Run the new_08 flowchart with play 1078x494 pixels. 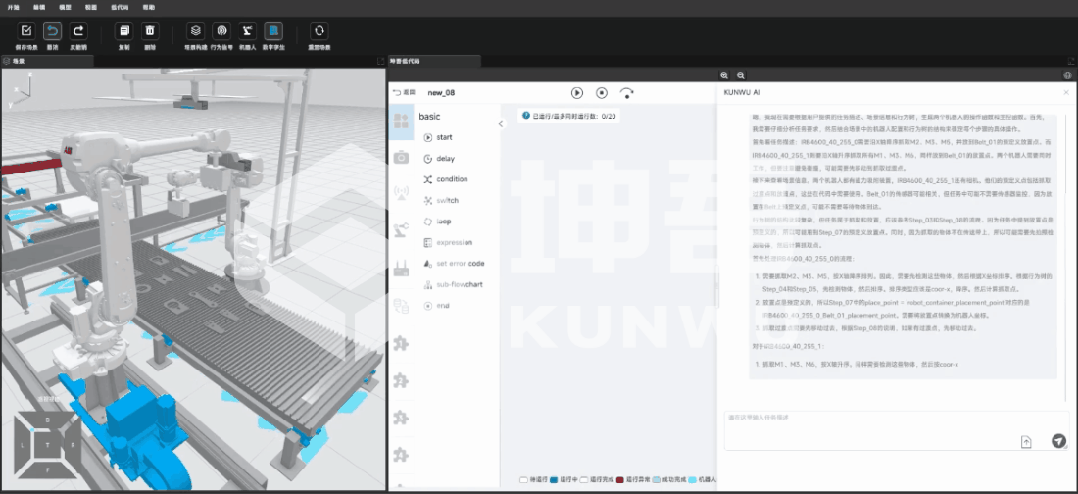pos(577,92)
